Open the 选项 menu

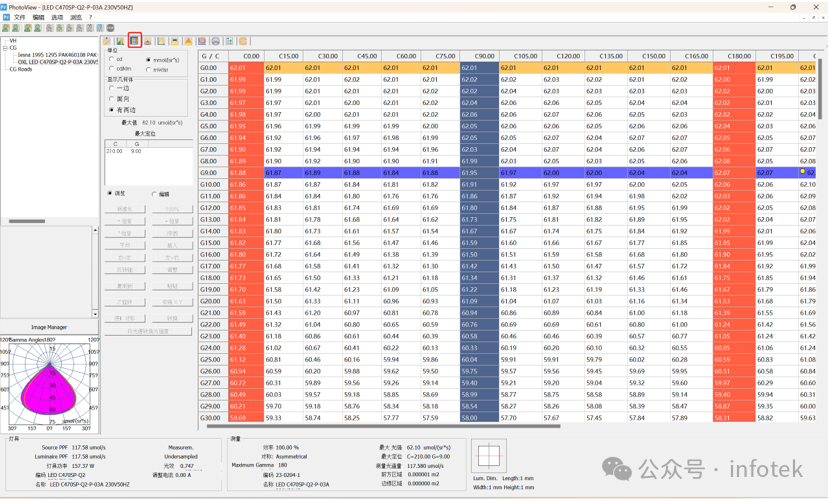pos(57,17)
